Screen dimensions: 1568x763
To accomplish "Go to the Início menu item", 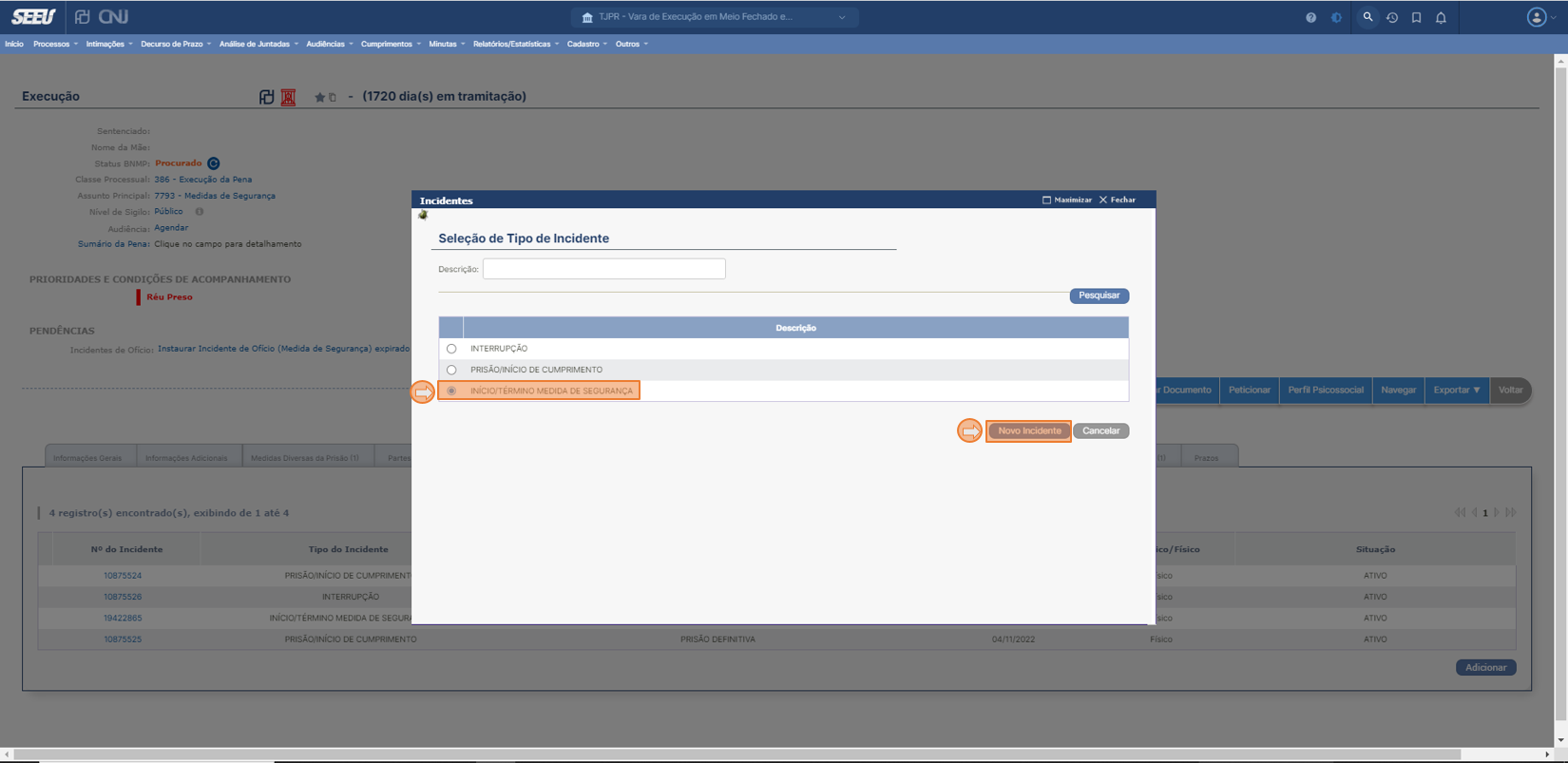I will [x=14, y=44].
